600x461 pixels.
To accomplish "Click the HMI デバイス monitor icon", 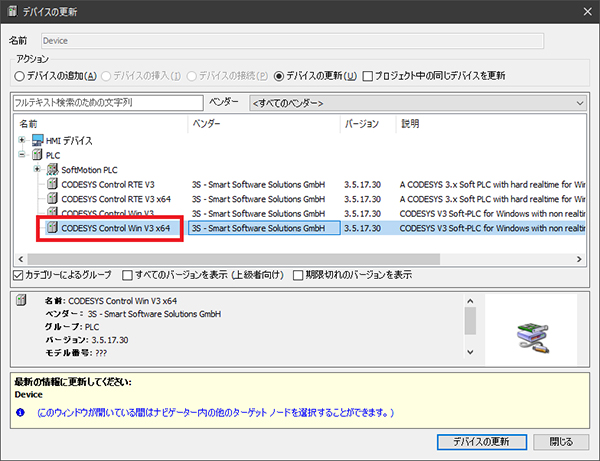I will point(38,140).
